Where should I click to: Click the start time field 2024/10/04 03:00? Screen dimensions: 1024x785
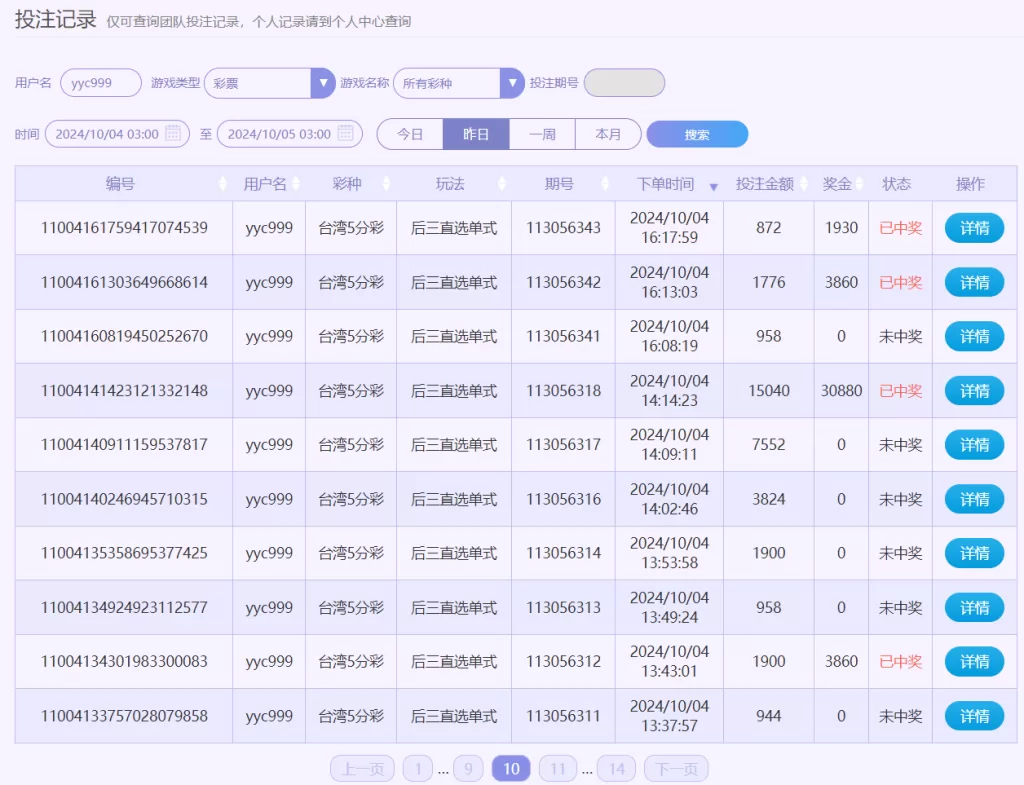click(118, 134)
